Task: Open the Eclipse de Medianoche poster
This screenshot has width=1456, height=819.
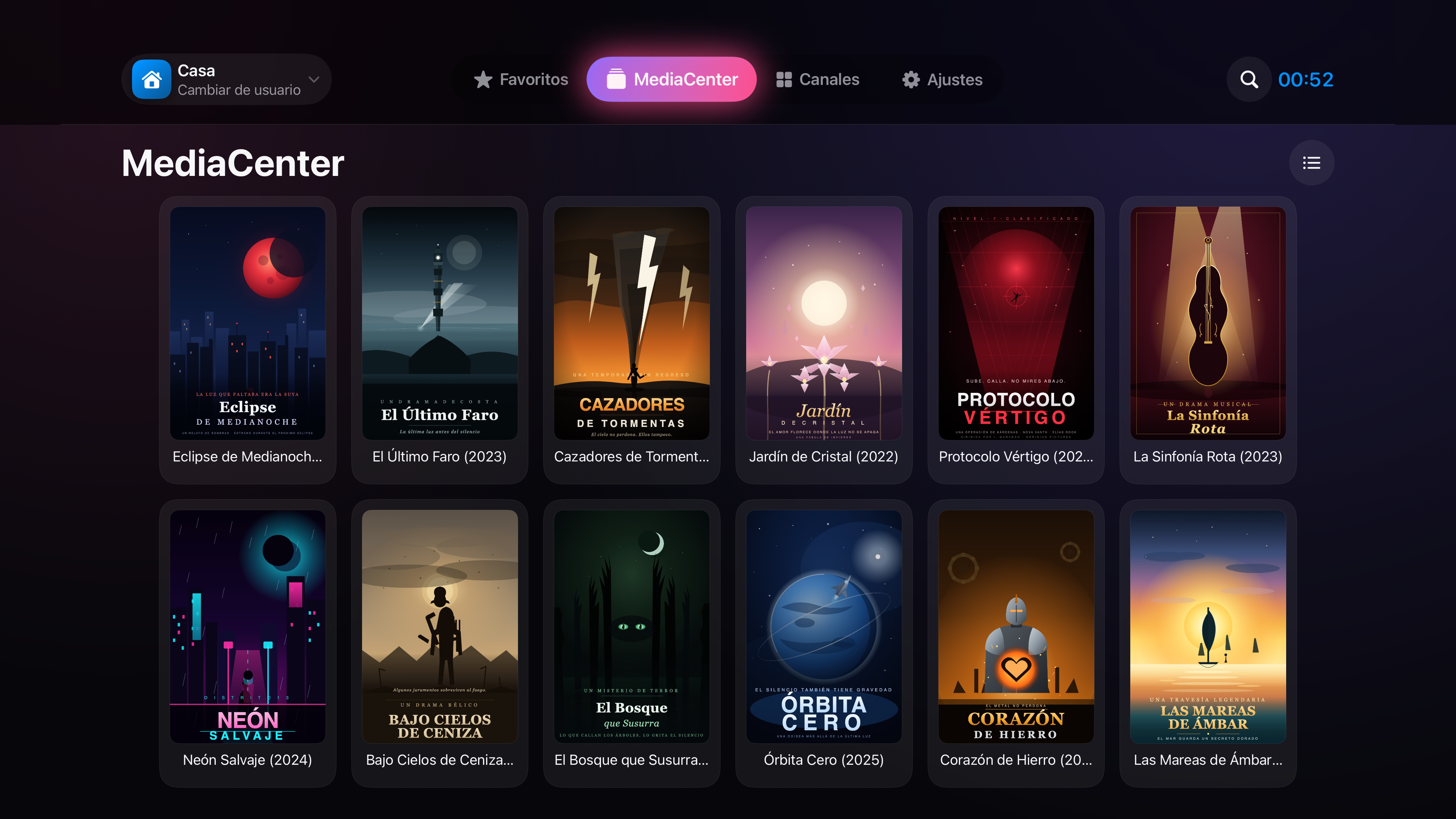Action: coord(248,323)
